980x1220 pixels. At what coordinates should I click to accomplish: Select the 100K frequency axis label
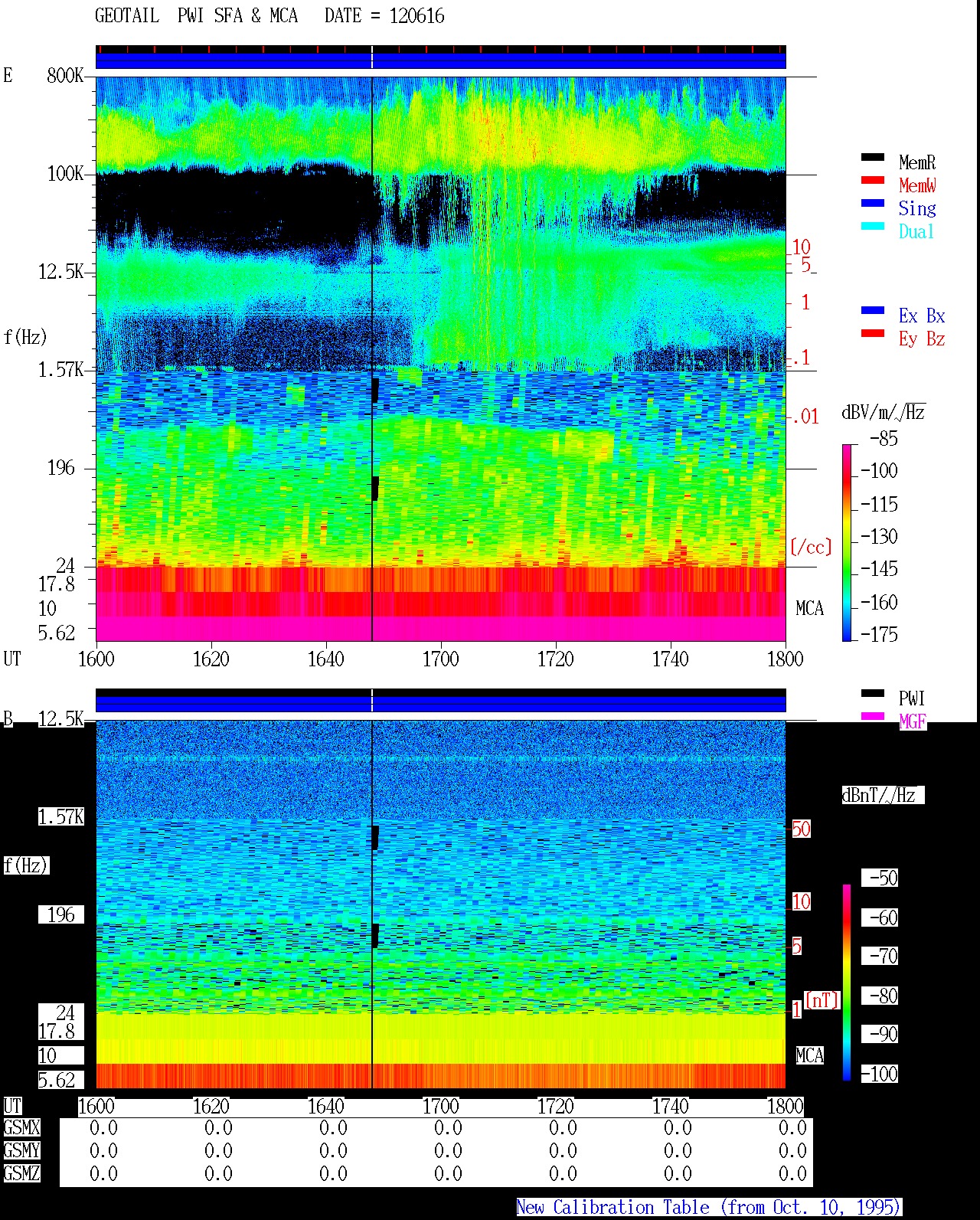pos(65,174)
